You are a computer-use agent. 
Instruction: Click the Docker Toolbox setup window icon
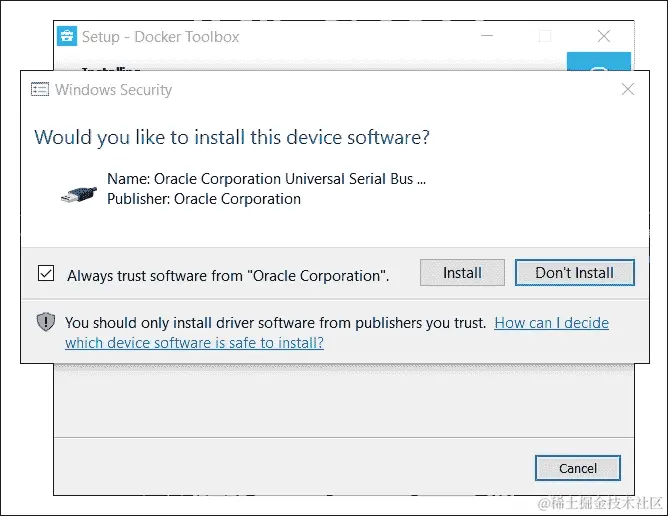(x=67, y=36)
